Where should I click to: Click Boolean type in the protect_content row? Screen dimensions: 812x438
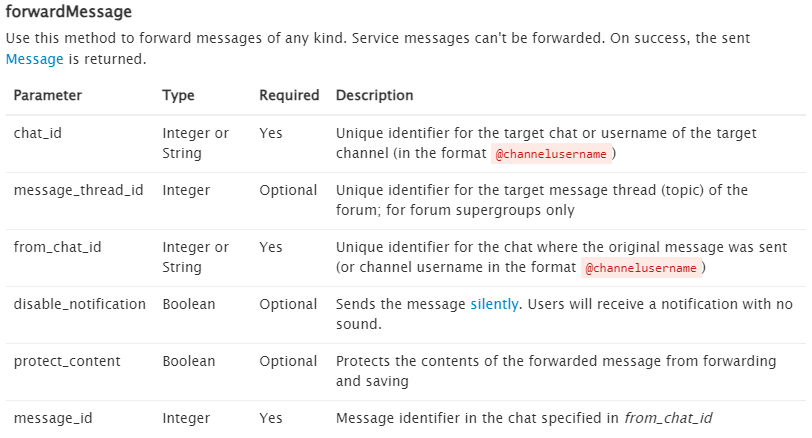pyautogui.click(x=188, y=361)
